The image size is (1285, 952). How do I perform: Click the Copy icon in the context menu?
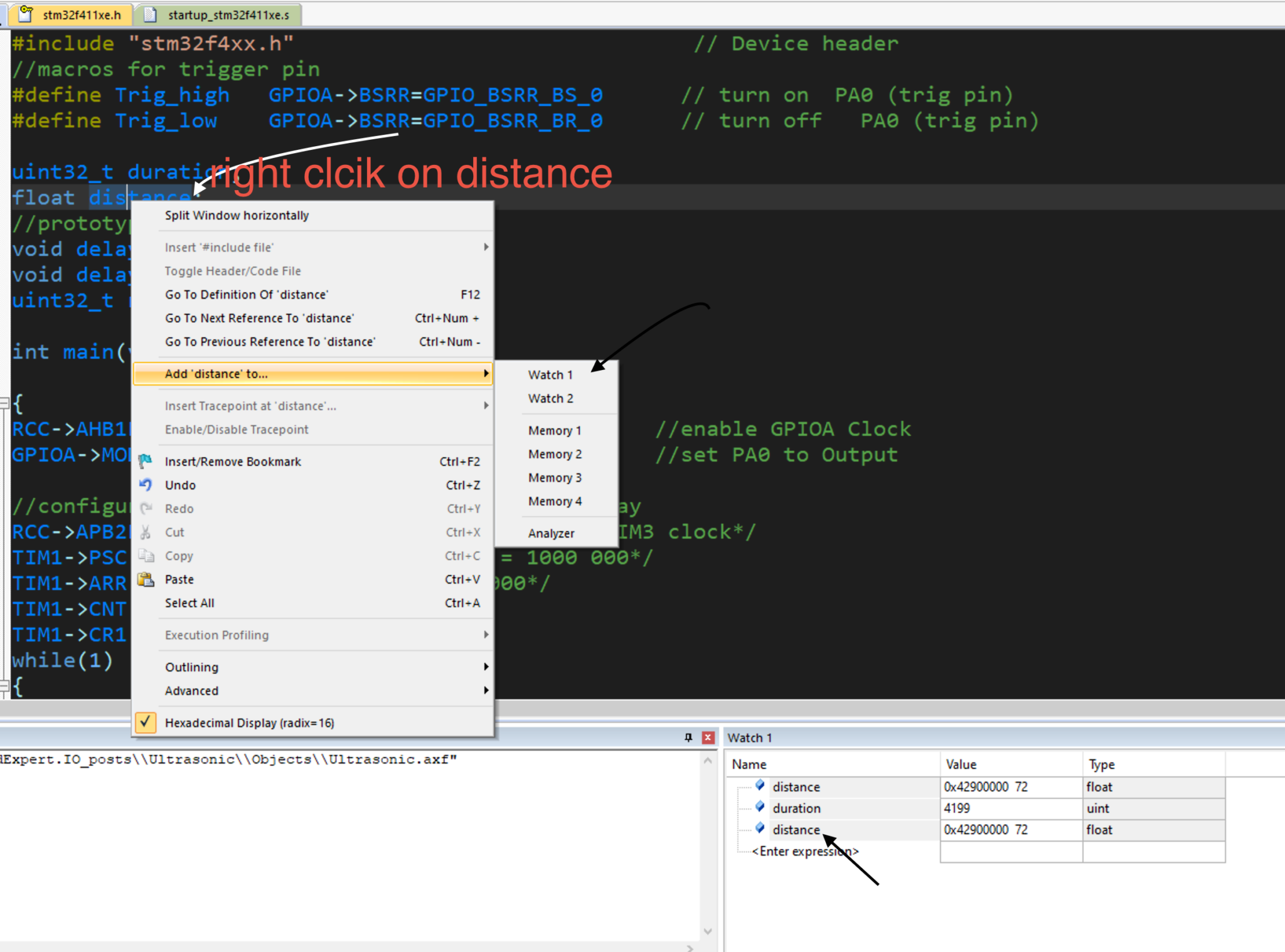(x=146, y=556)
